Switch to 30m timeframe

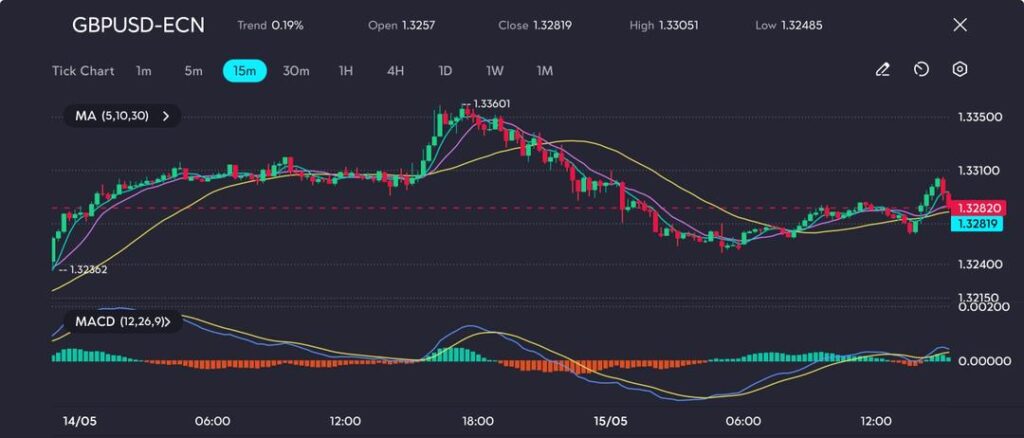click(296, 71)
